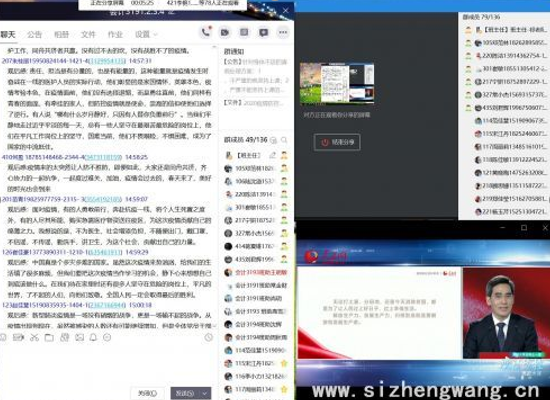Click presenter video in bottom-right player window
The image size is (550, 400).
506,313
